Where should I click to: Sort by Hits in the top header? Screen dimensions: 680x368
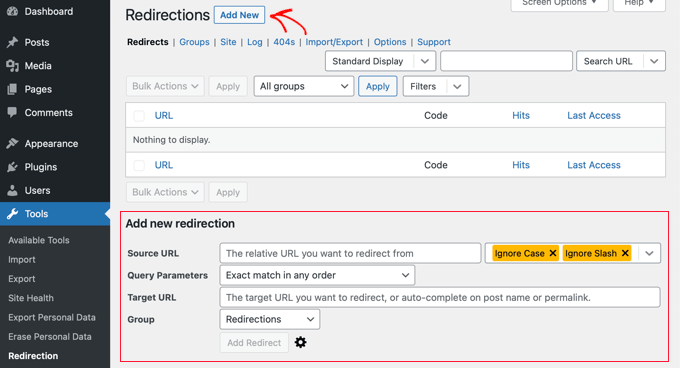coord(521,116)
